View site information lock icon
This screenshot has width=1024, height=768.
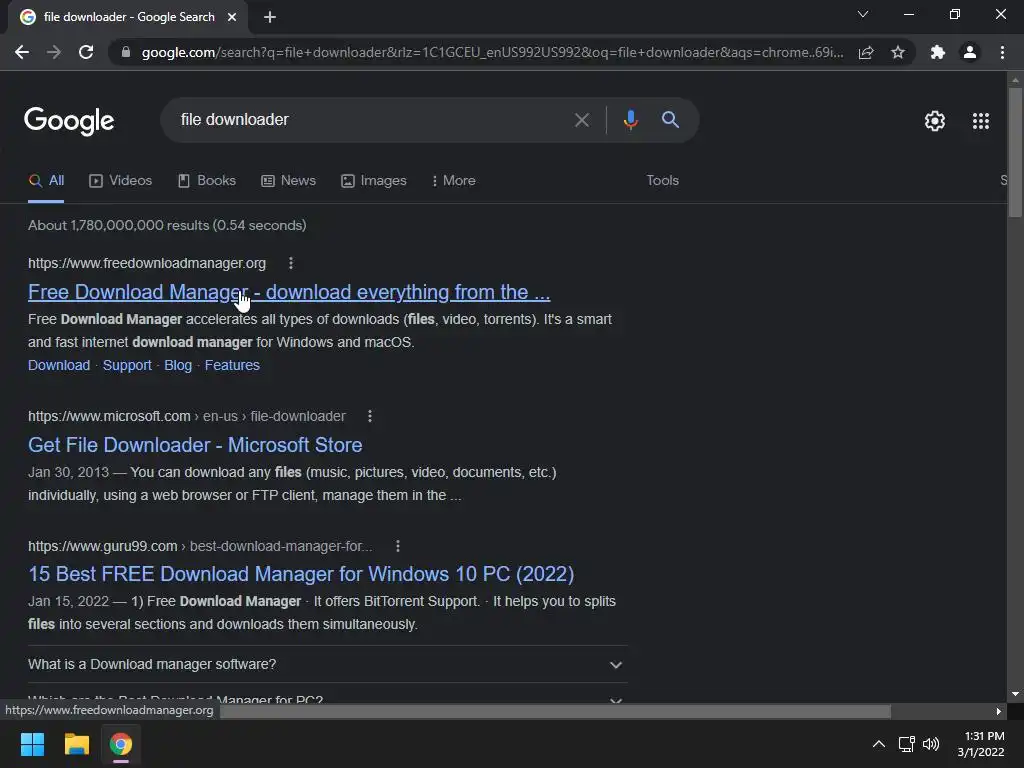pos(125,52)
